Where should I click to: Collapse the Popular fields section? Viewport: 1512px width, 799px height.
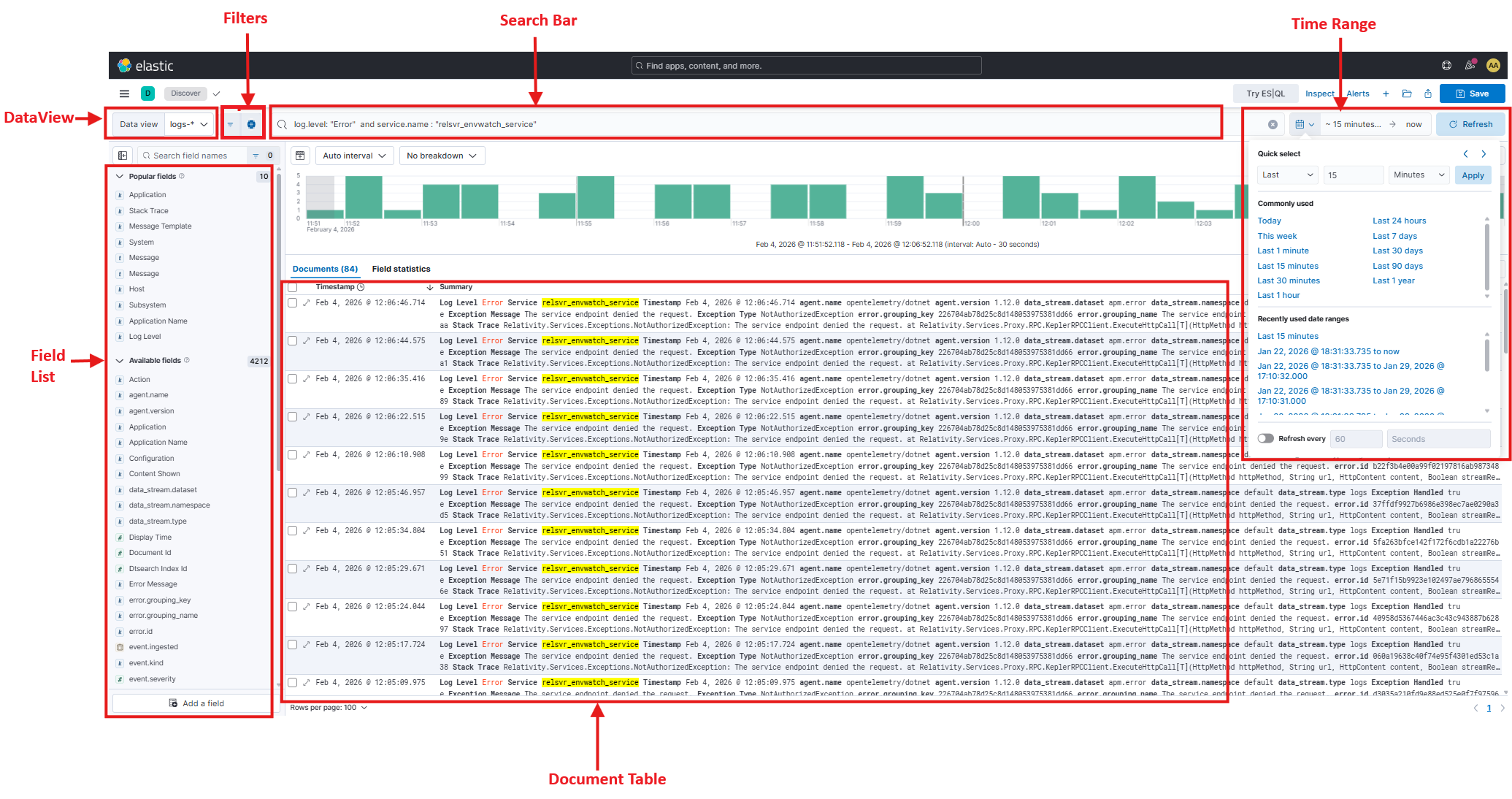tap(120, 176)
